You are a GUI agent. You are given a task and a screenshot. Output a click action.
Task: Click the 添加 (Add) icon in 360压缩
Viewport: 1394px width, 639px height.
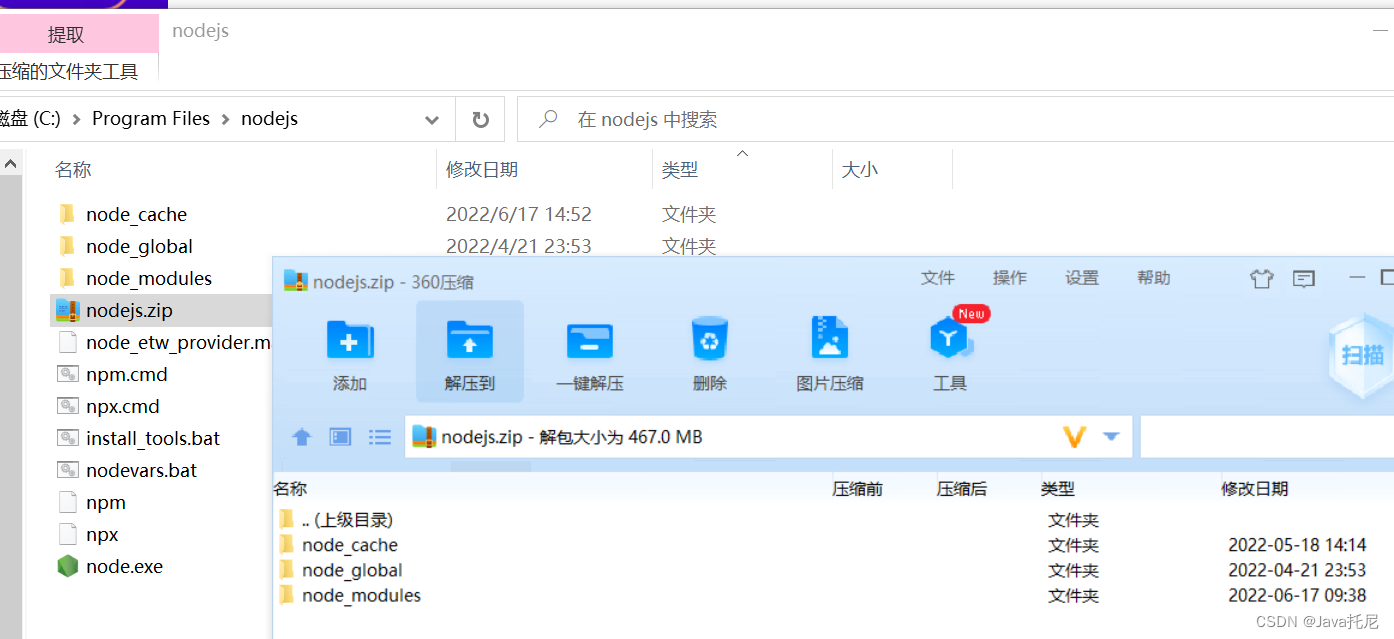click(350, 340)
